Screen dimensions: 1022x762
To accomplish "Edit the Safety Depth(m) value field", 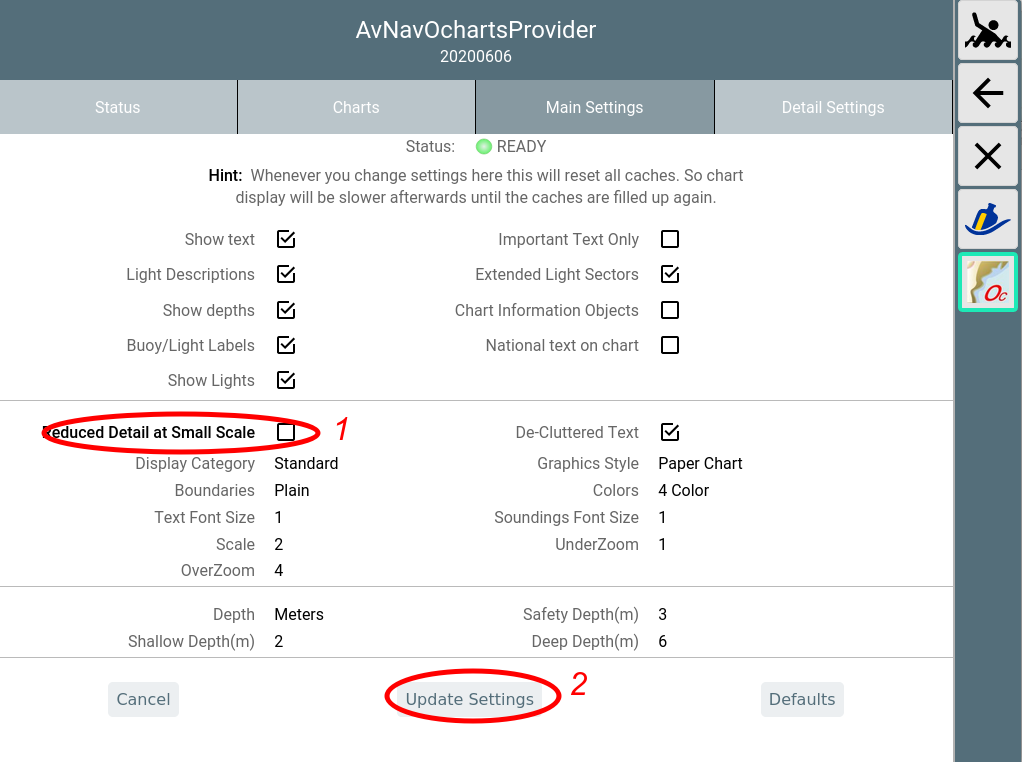I will coord(663,615).
